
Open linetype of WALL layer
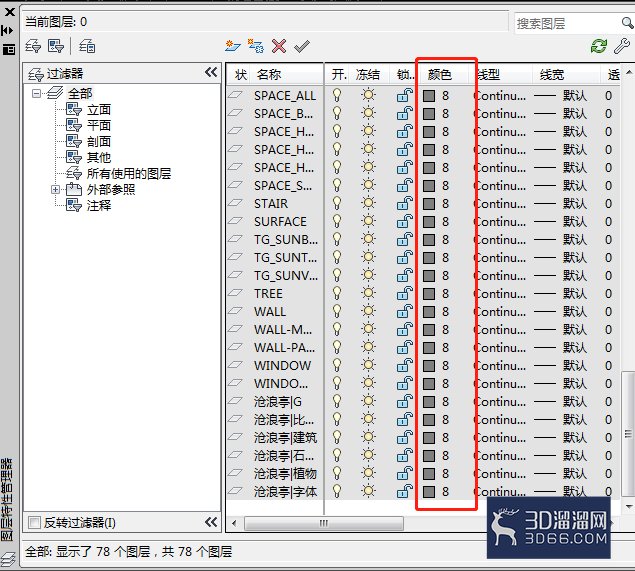[x=500, y=311]
